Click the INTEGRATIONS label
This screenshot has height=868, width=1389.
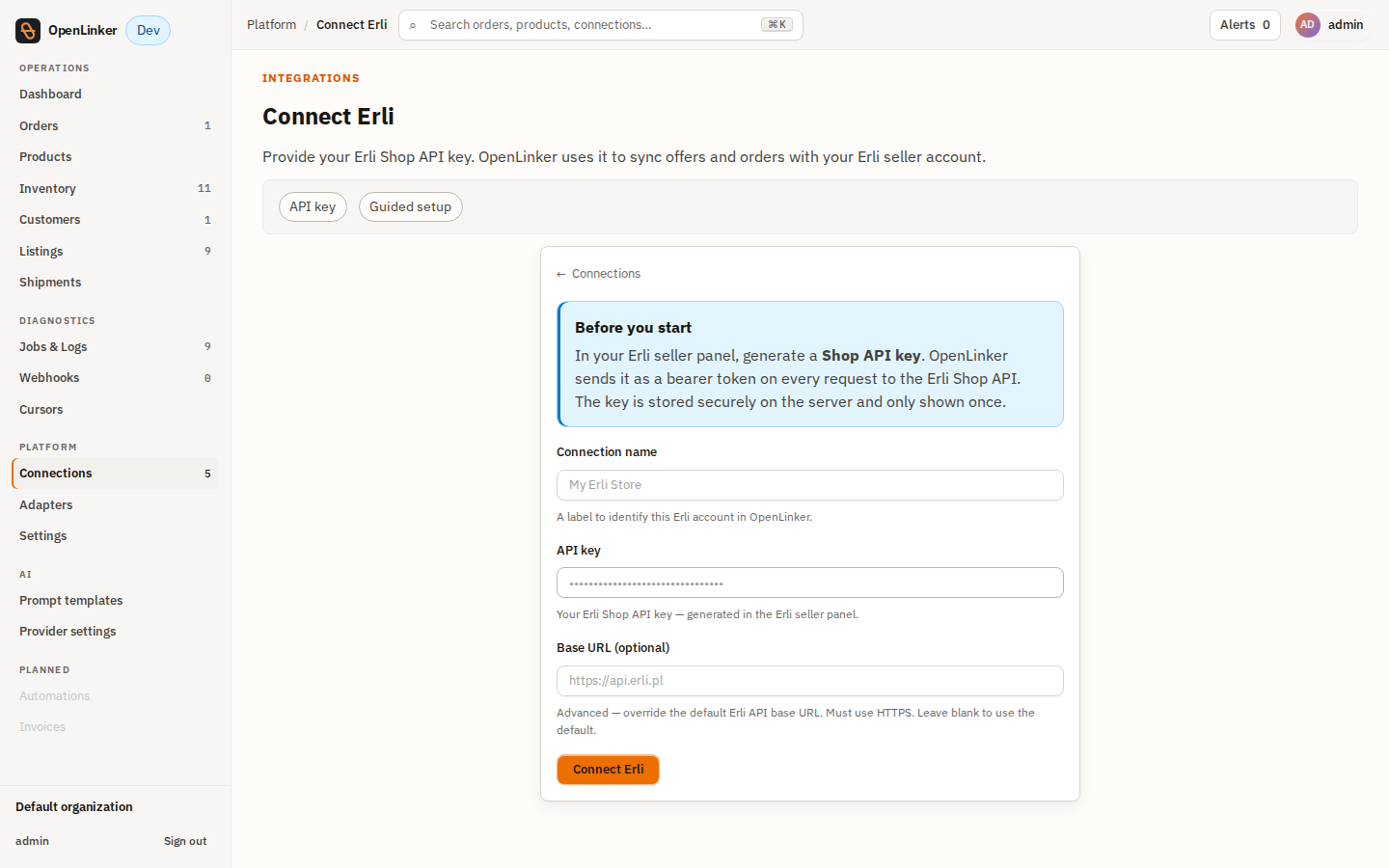311,79
